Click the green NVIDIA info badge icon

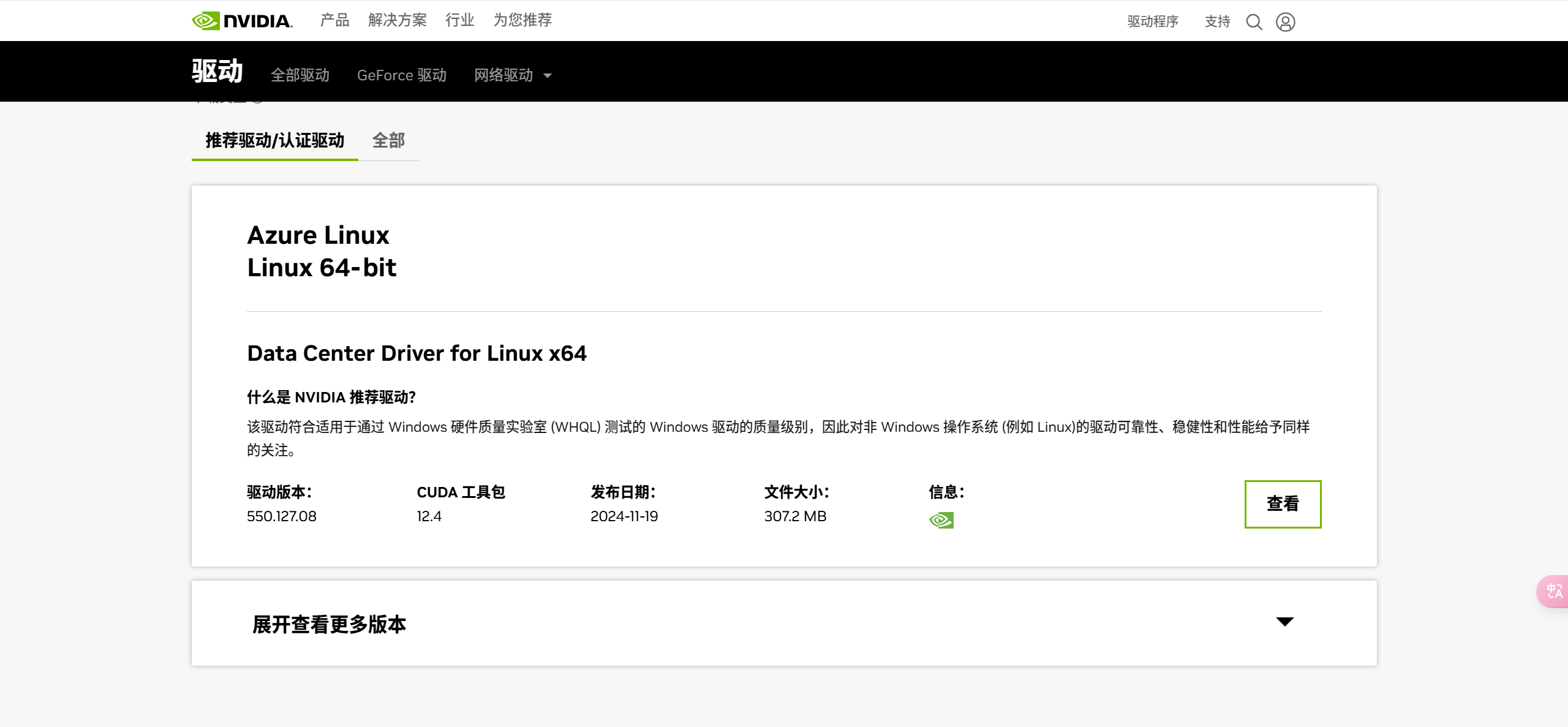[x=941, y=520]
